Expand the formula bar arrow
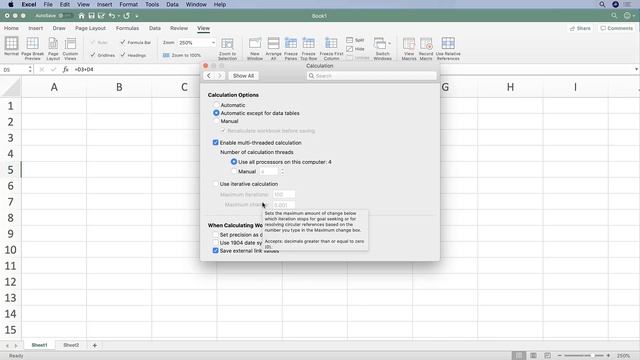The height and width of the screenshot is (360, 640). pyautogui.click(x=636, y=69)
